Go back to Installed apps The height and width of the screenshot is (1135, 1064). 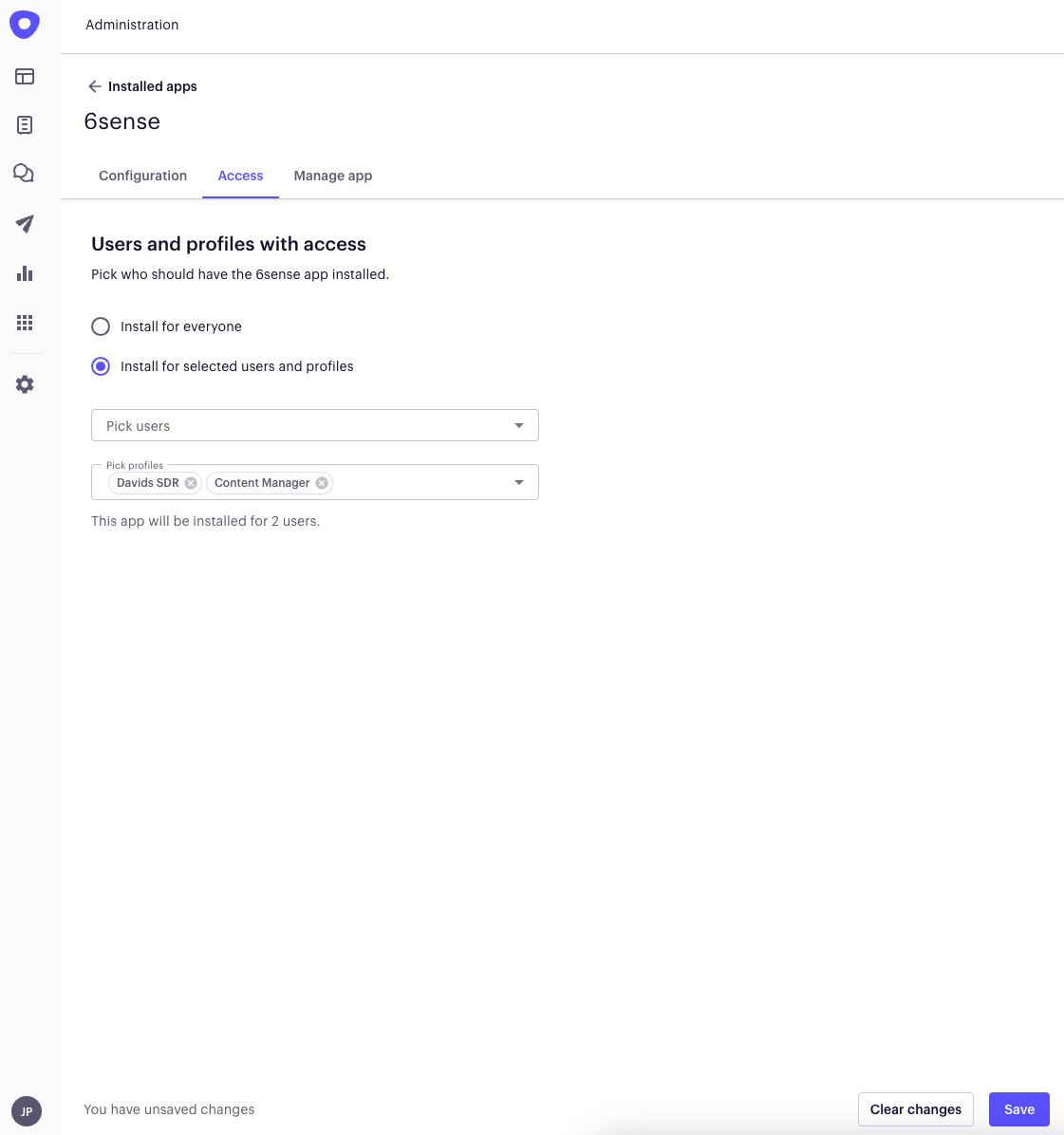coord(152,87)
